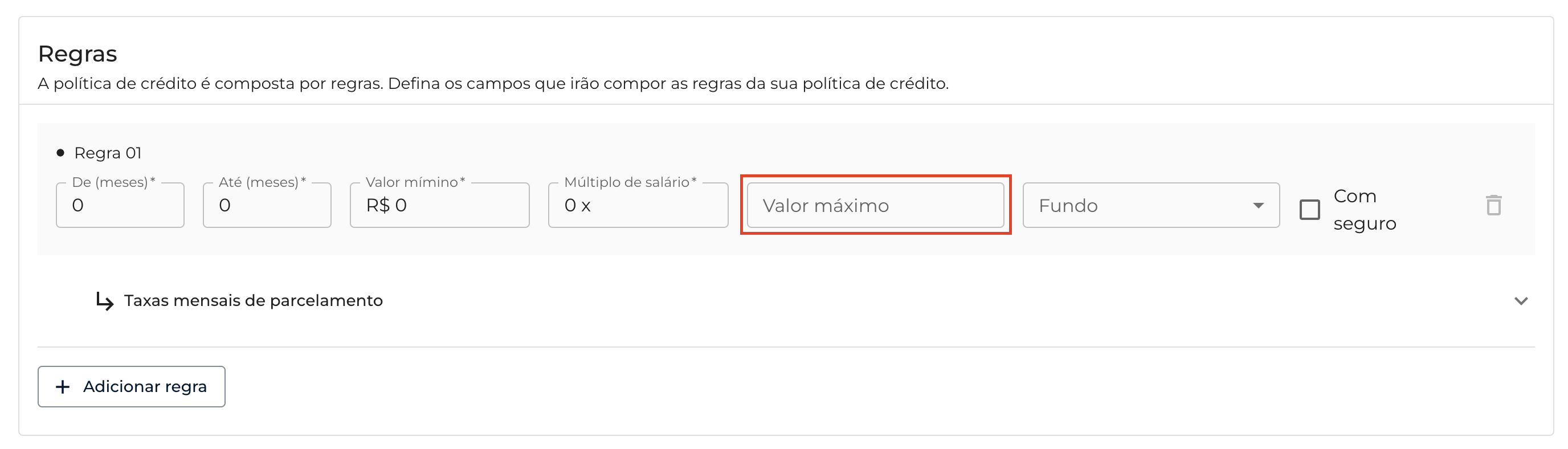Click the plus icon in Adicionar regra
The image size is (1568, 449).
(63, 387)
